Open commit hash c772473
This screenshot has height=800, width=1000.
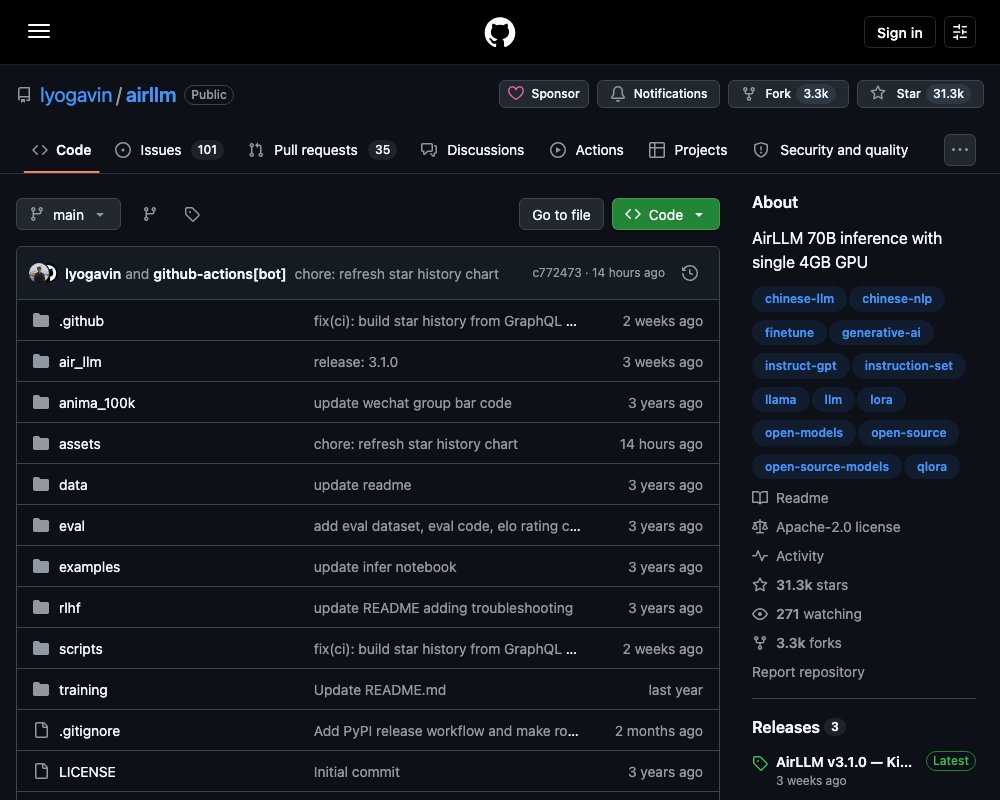(557, 273)
